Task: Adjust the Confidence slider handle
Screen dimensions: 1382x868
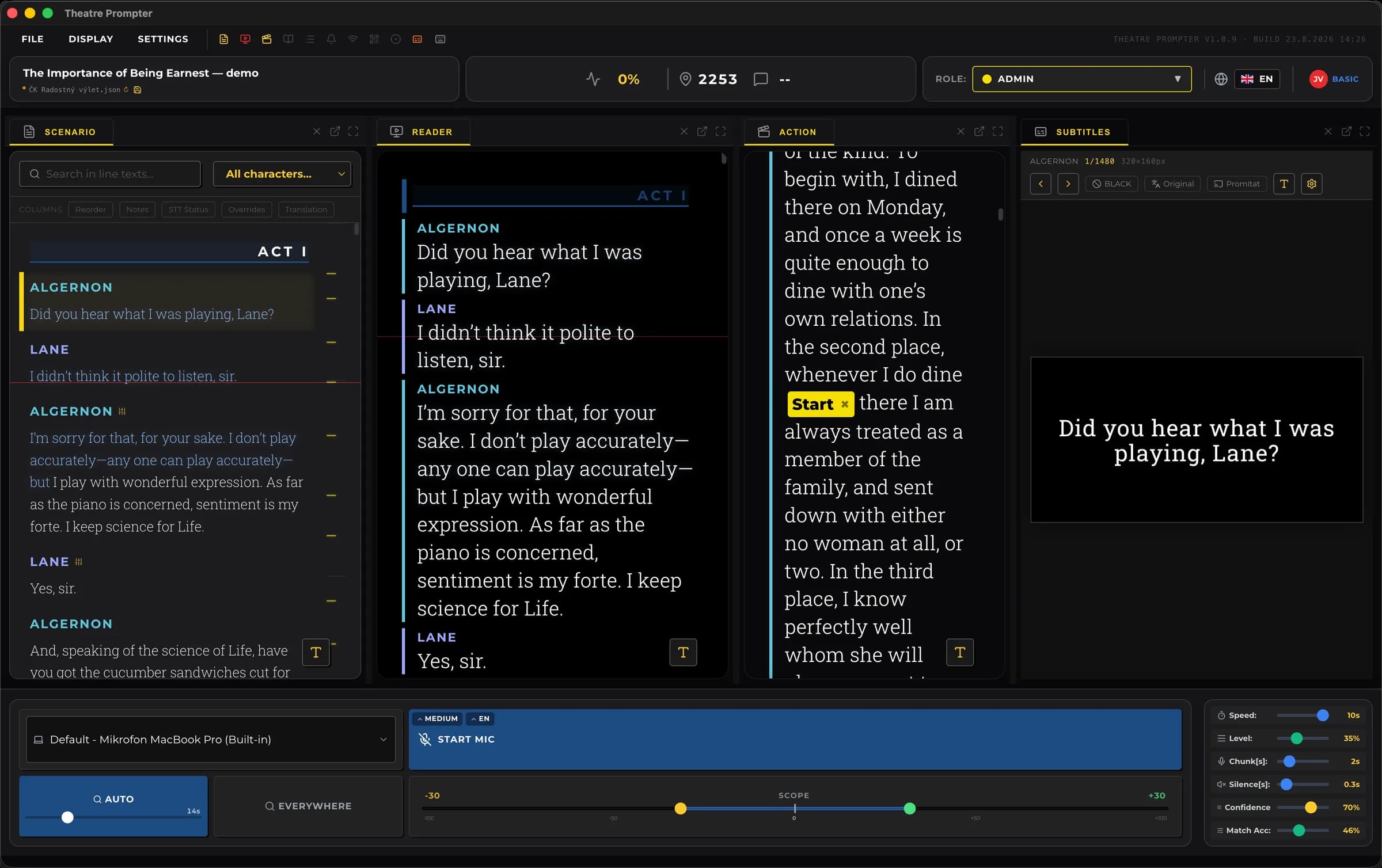Action: 1311,808
